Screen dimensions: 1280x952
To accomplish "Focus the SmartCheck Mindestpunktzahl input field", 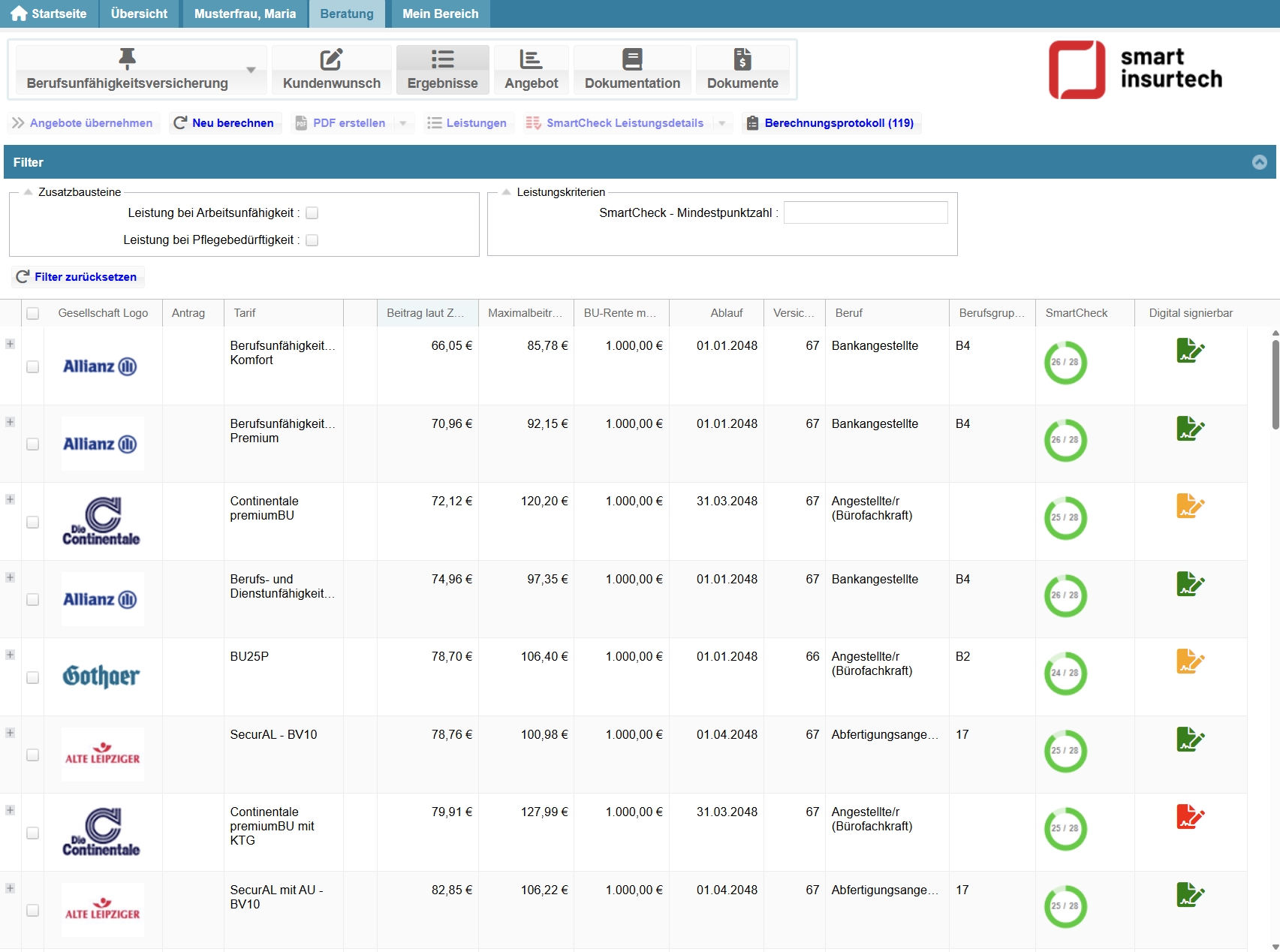I will click(865, 213).
